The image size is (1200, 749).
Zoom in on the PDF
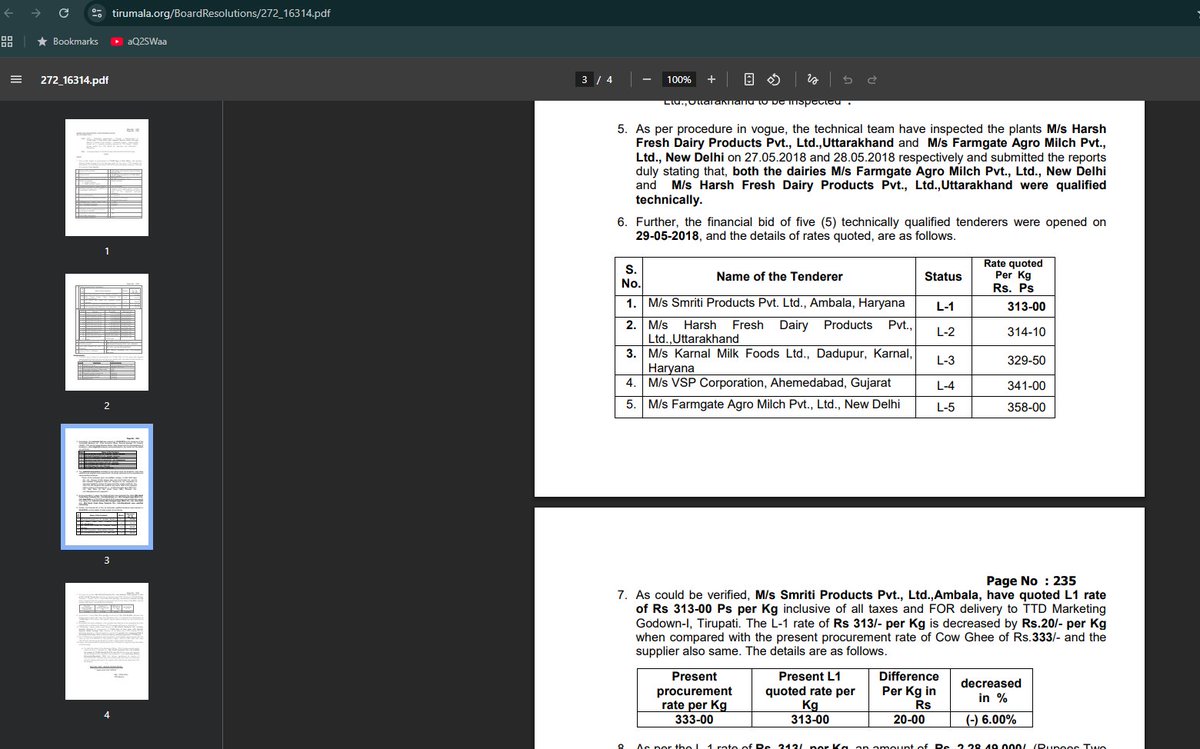711,80
